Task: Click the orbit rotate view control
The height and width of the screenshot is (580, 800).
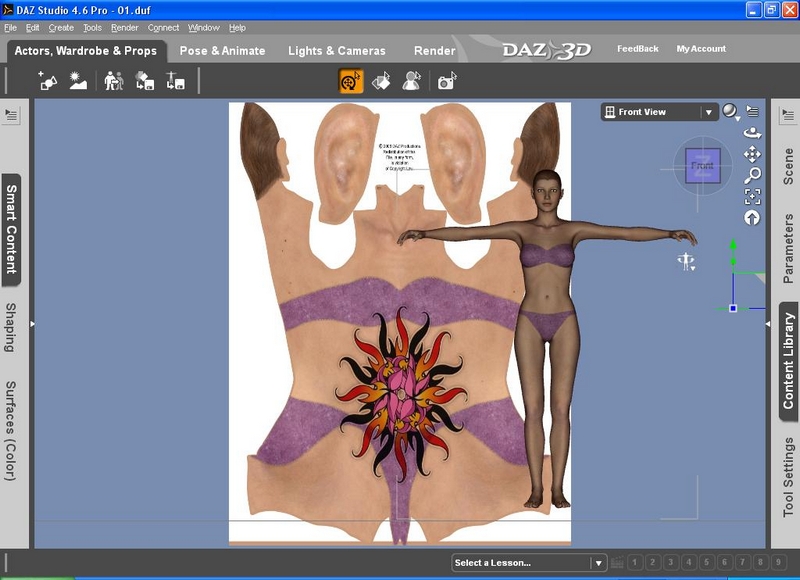Action: (752, 134)
